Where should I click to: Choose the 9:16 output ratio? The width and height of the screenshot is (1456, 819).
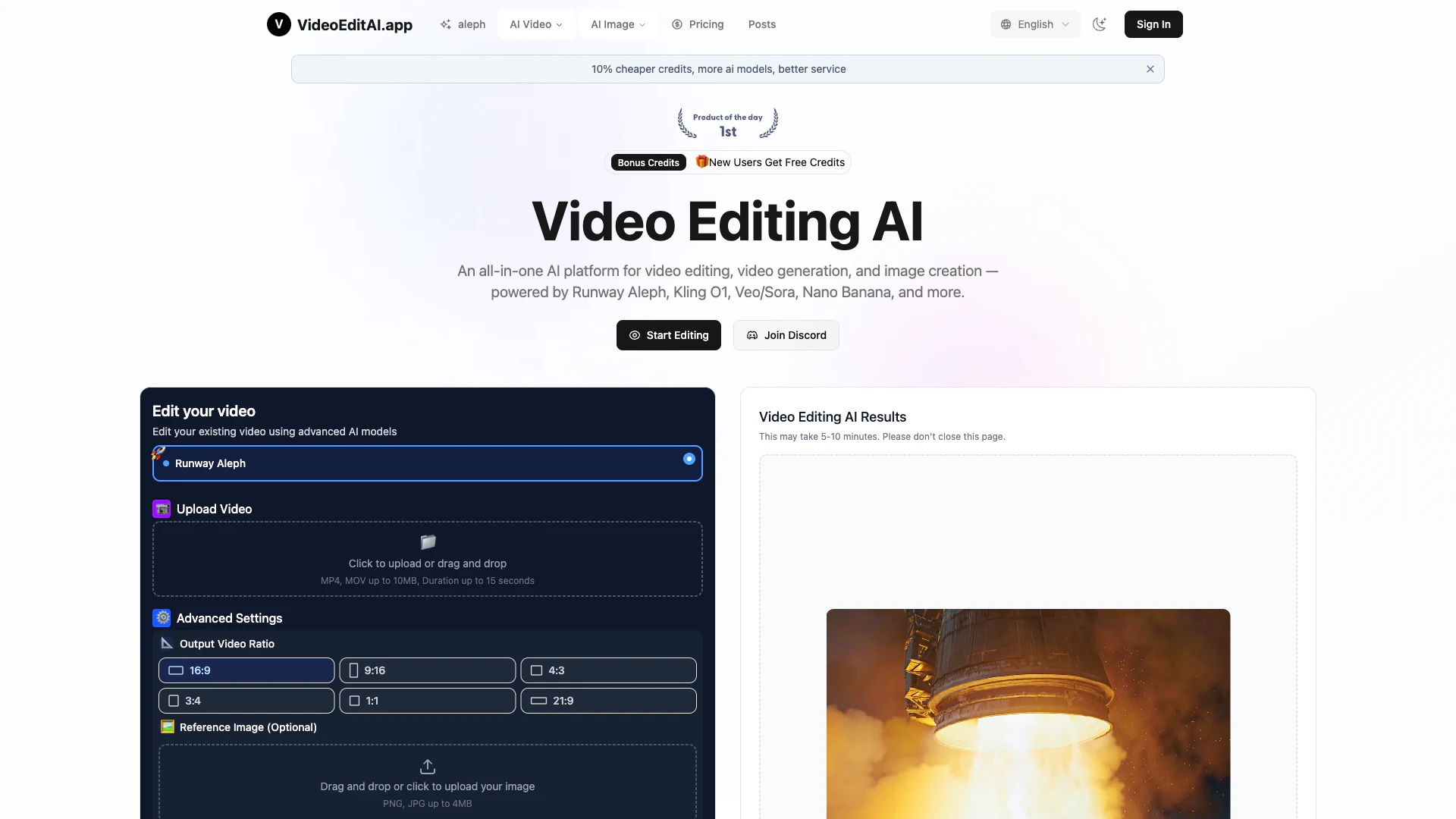(x=427, y=670)
